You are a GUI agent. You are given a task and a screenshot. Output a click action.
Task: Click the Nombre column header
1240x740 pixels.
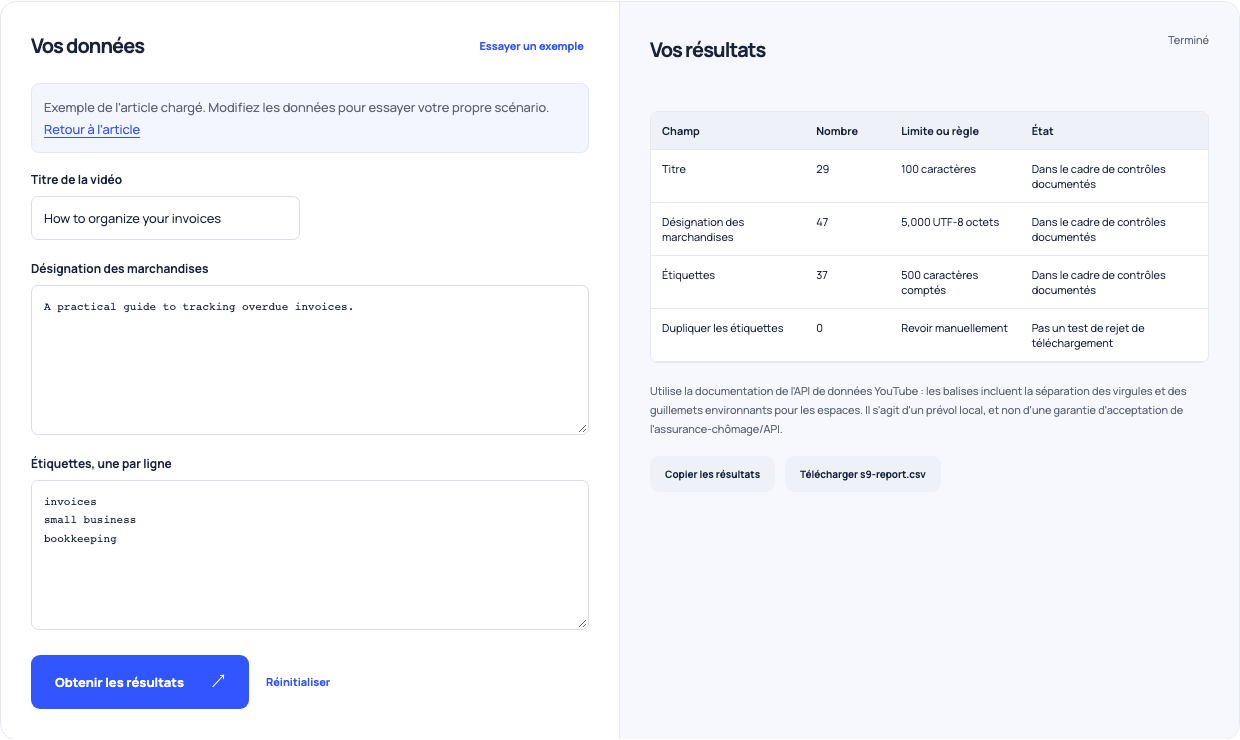pos(837,131)
